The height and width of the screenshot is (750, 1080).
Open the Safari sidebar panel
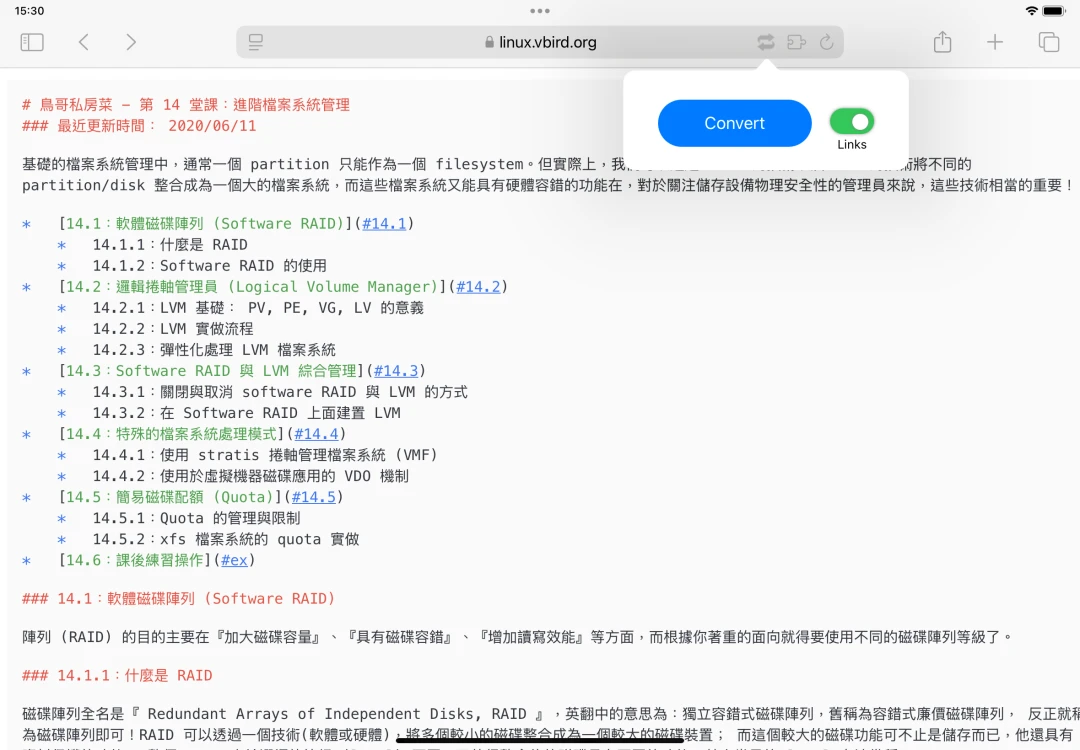[x=32, y=42]
